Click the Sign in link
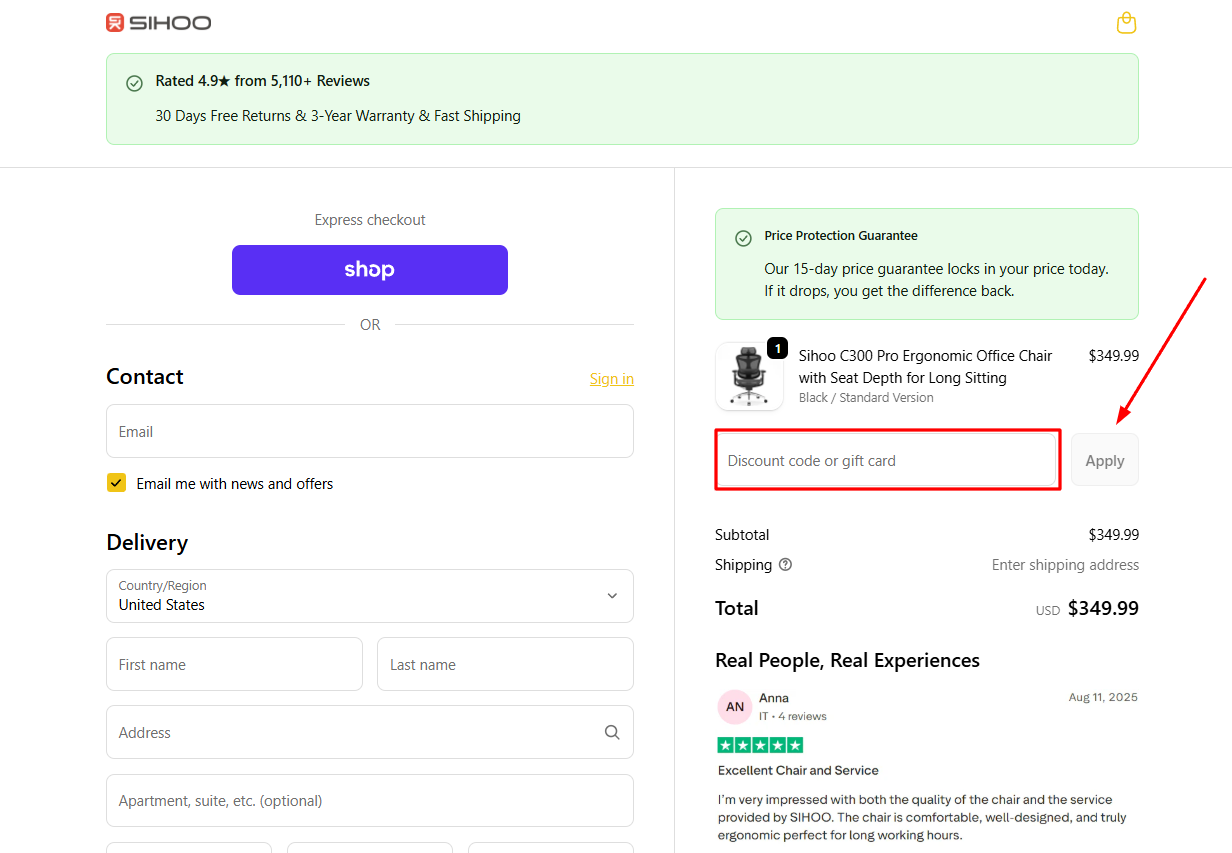Viewport: 1232px width, 853px height. (612, 379)
